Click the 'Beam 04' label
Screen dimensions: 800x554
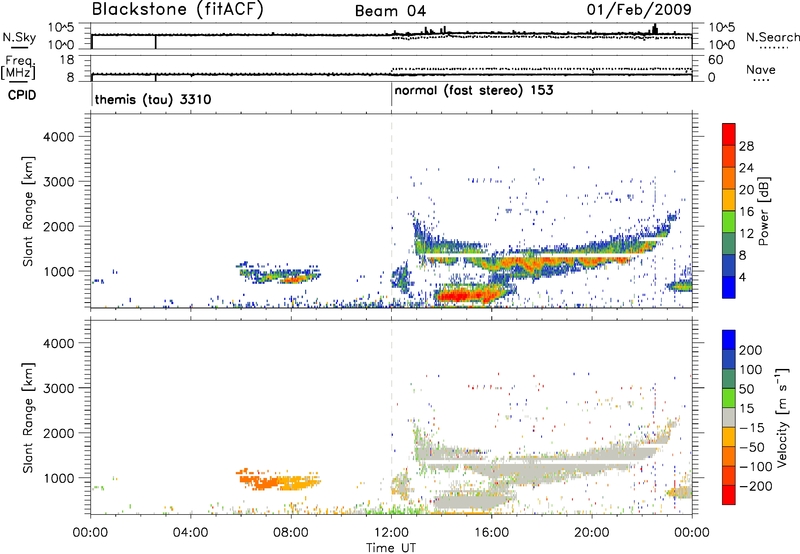tap(390, 11)
